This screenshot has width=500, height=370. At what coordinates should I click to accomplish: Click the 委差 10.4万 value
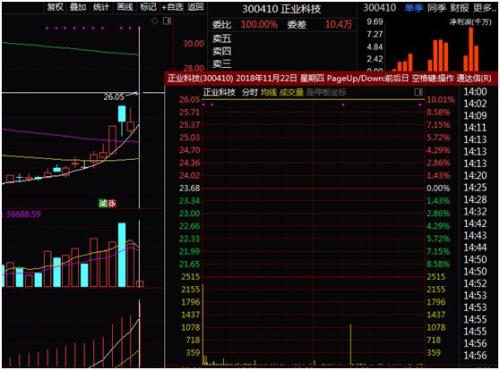(x=339, y=24)
